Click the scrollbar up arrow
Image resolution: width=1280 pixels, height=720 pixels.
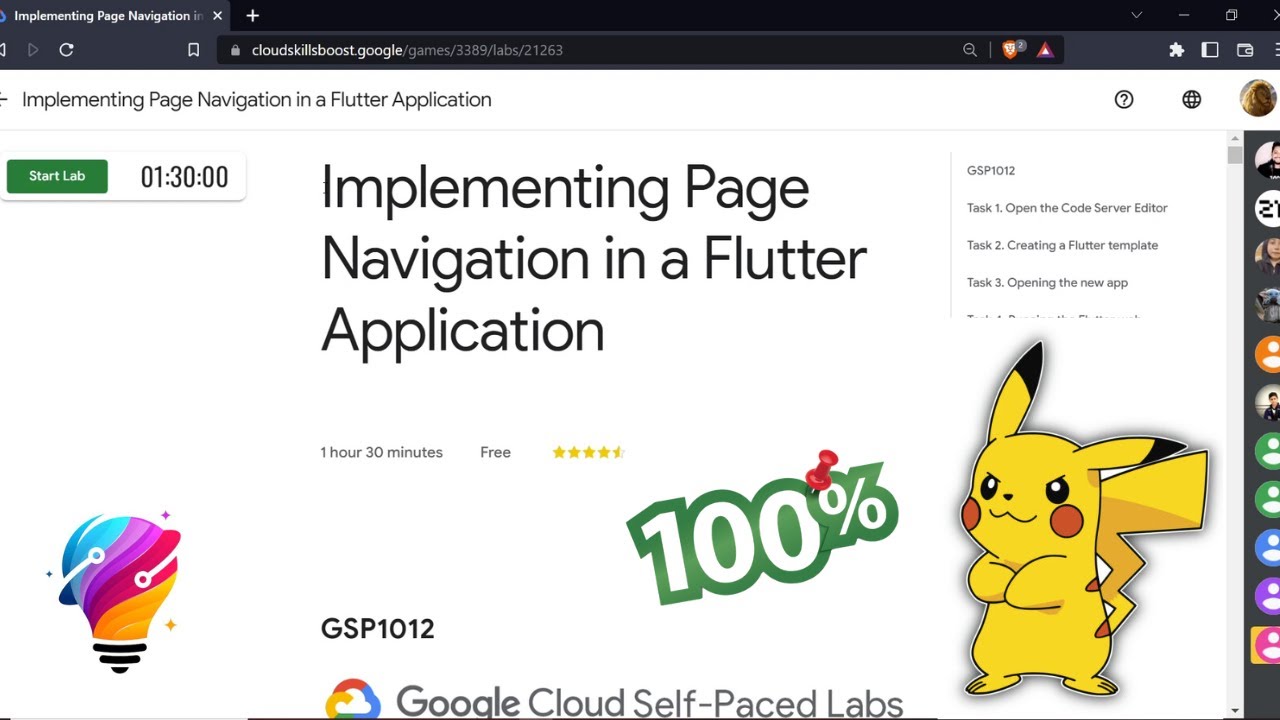coord(1235,138)
